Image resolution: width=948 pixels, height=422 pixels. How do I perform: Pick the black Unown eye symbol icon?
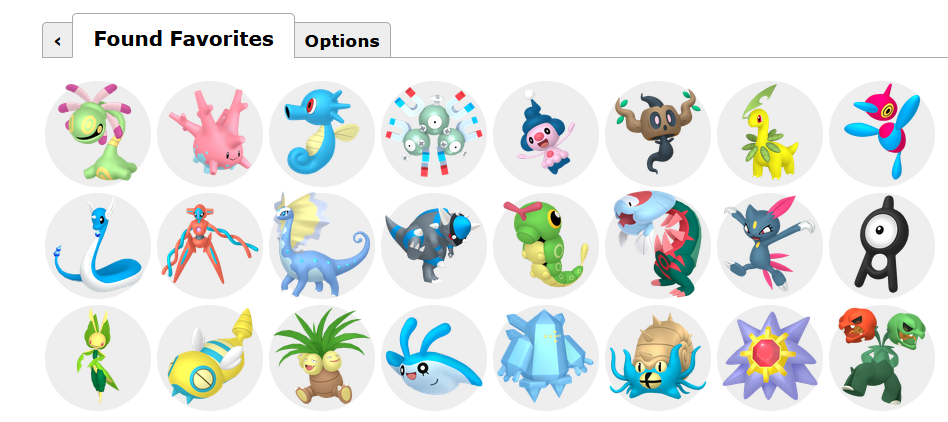(881, 245)
